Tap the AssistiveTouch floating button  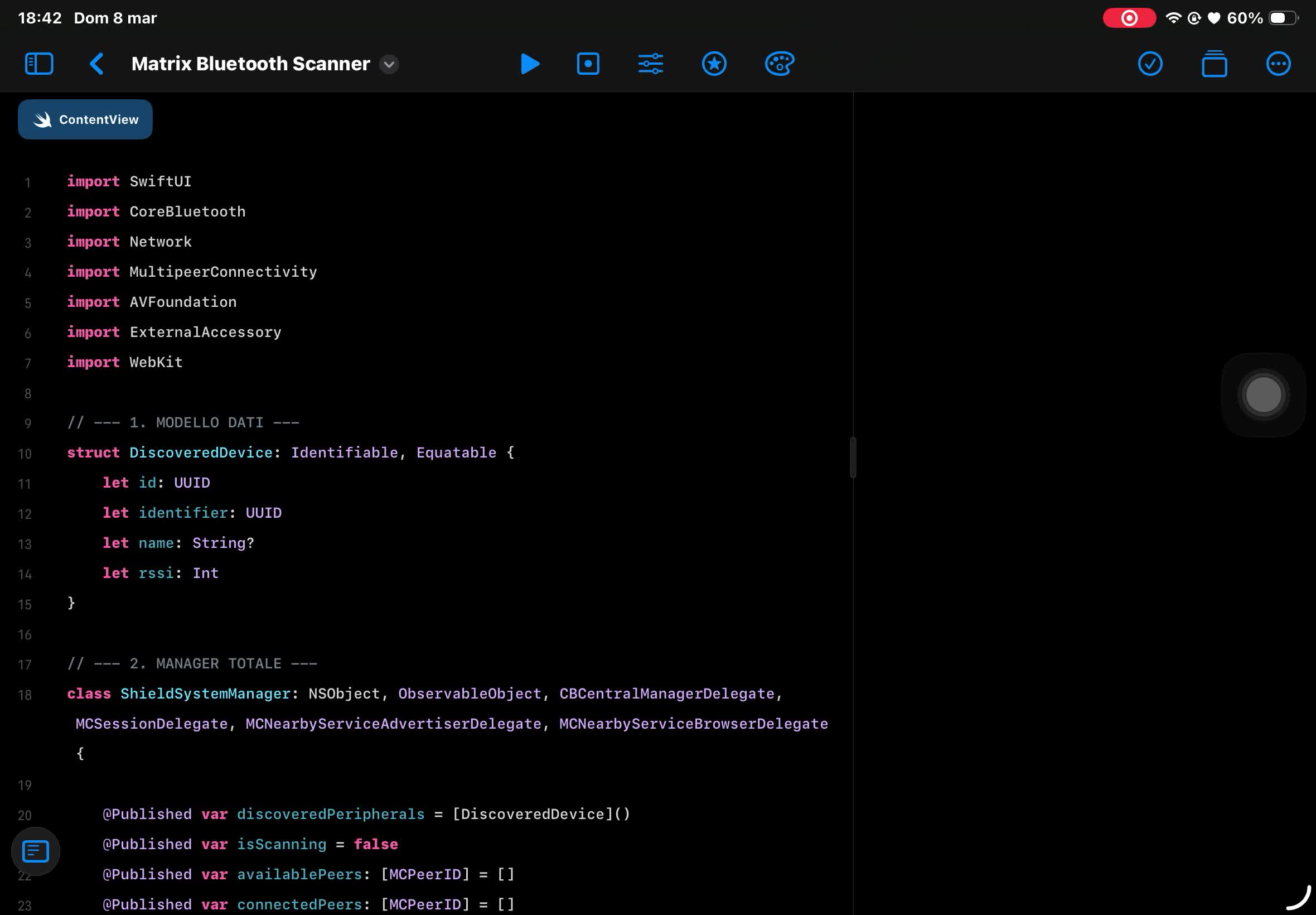[1262, 394]
